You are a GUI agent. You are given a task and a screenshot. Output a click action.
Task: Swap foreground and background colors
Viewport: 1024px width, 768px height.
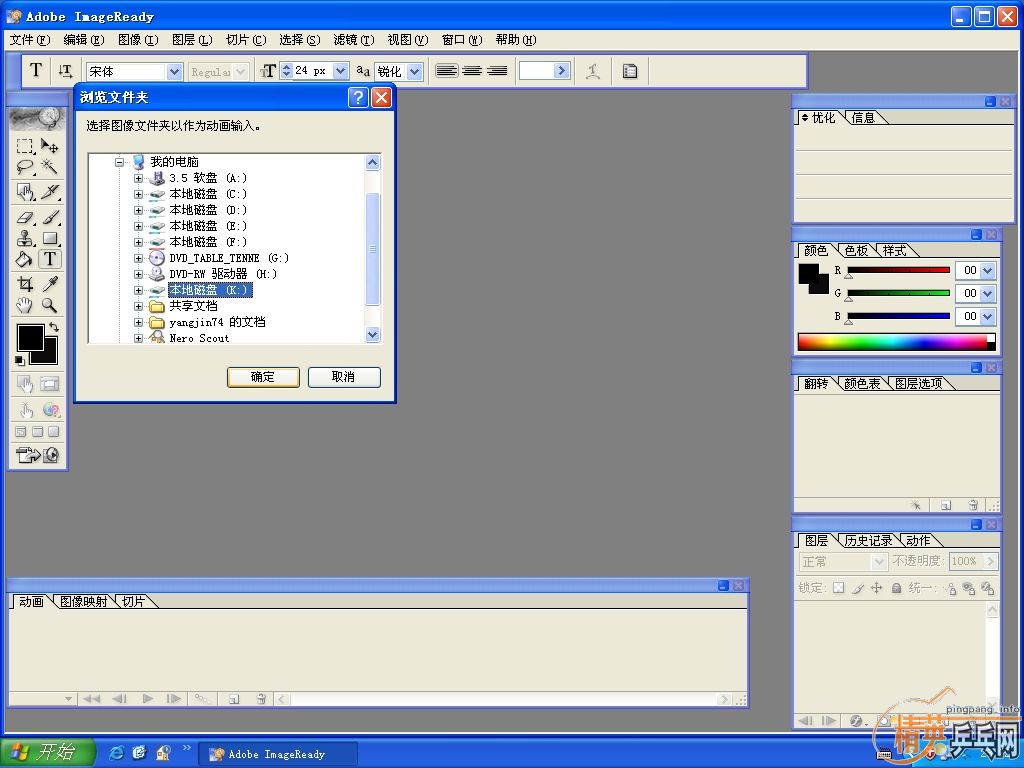click(54, 327)
